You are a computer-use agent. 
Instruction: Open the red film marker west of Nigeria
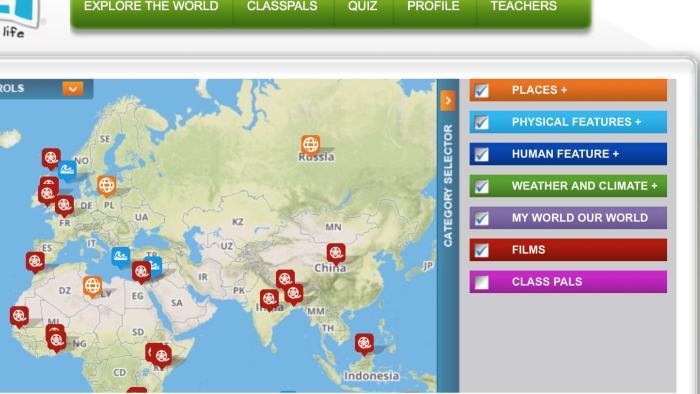point(56,341)
